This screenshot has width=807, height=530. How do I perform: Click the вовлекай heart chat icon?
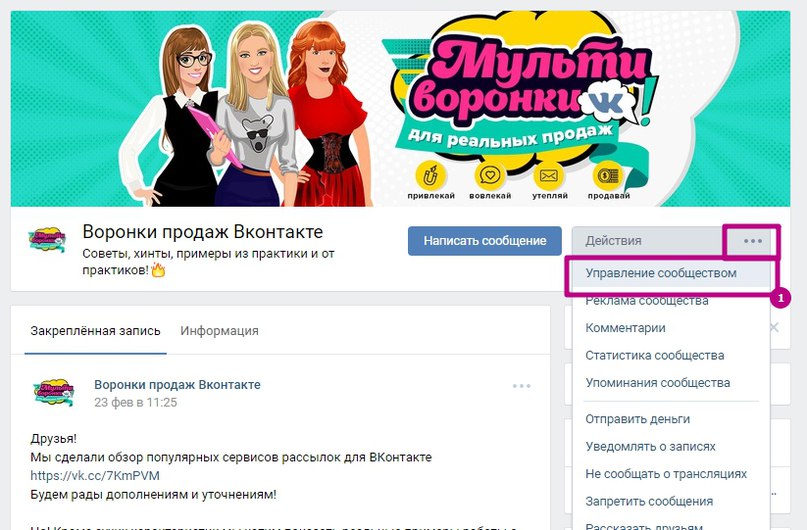pyautogui.click(x=490, y=176)
